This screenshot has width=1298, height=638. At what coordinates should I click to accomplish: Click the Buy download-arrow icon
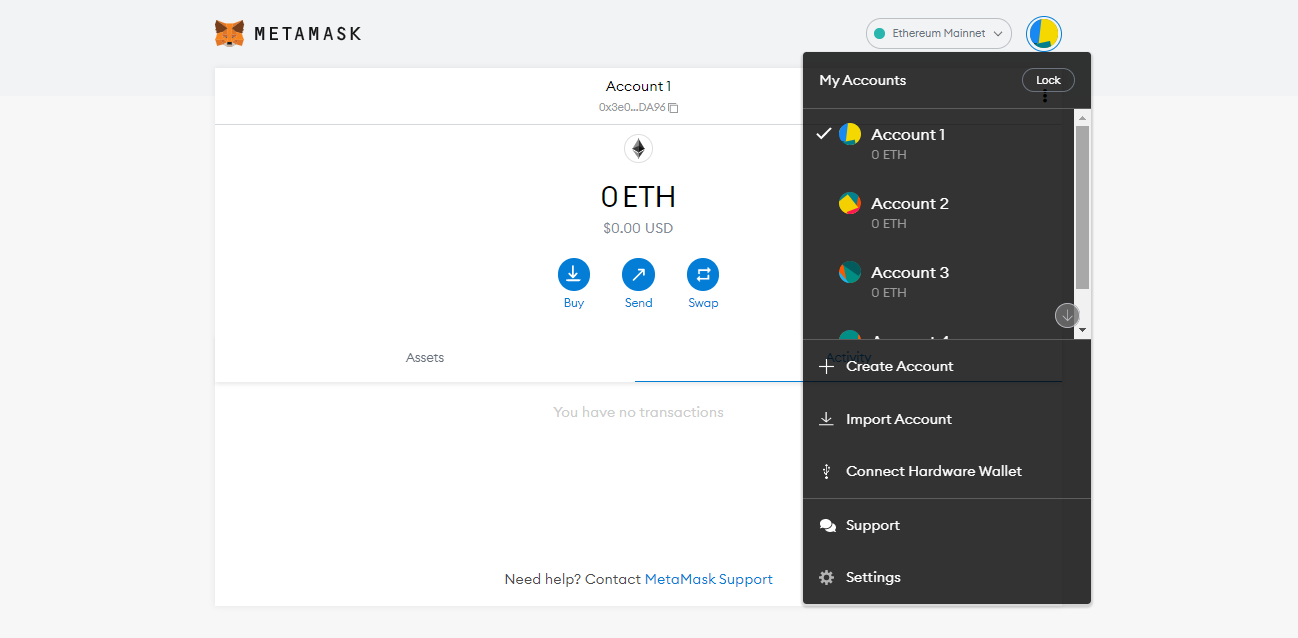tap(574, 274)
